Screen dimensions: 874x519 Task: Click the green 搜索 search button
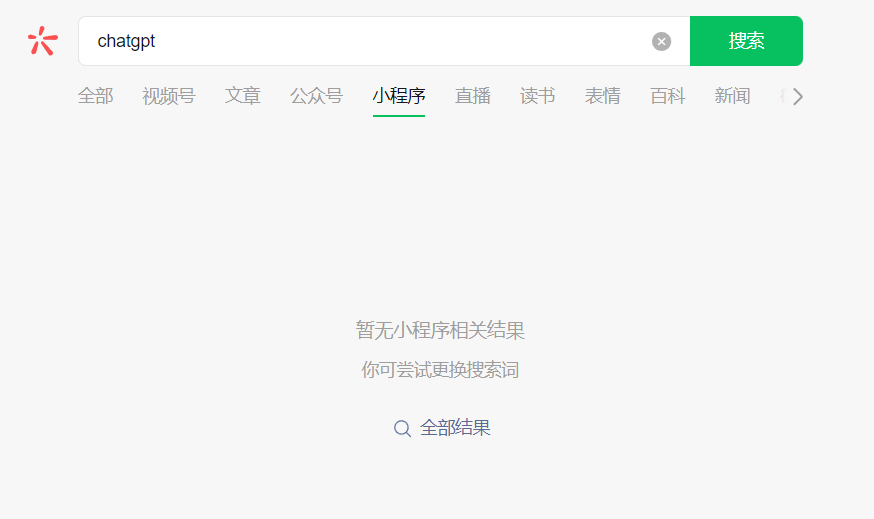pos(746,41)
